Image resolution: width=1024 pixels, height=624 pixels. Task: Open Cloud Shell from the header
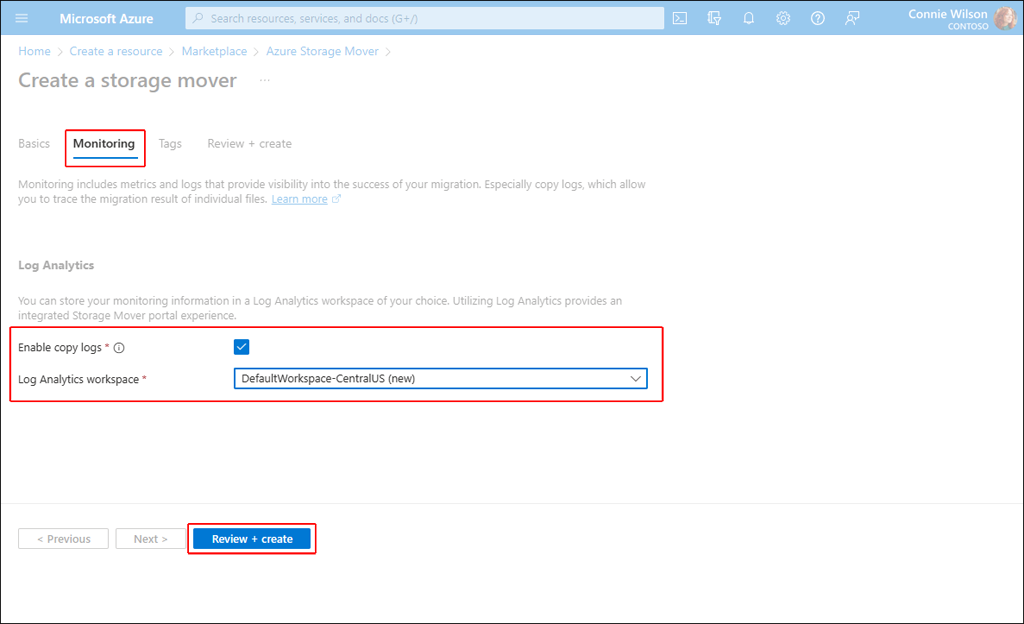(x=680, y=18)
